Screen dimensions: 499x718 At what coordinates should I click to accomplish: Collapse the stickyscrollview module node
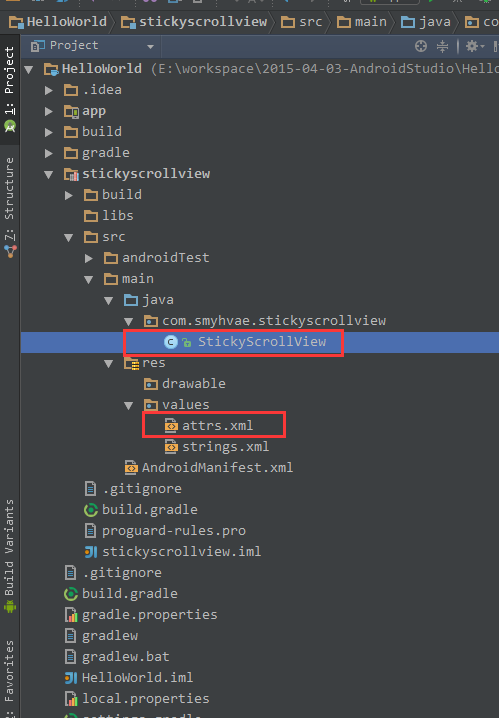coord(49,174)
